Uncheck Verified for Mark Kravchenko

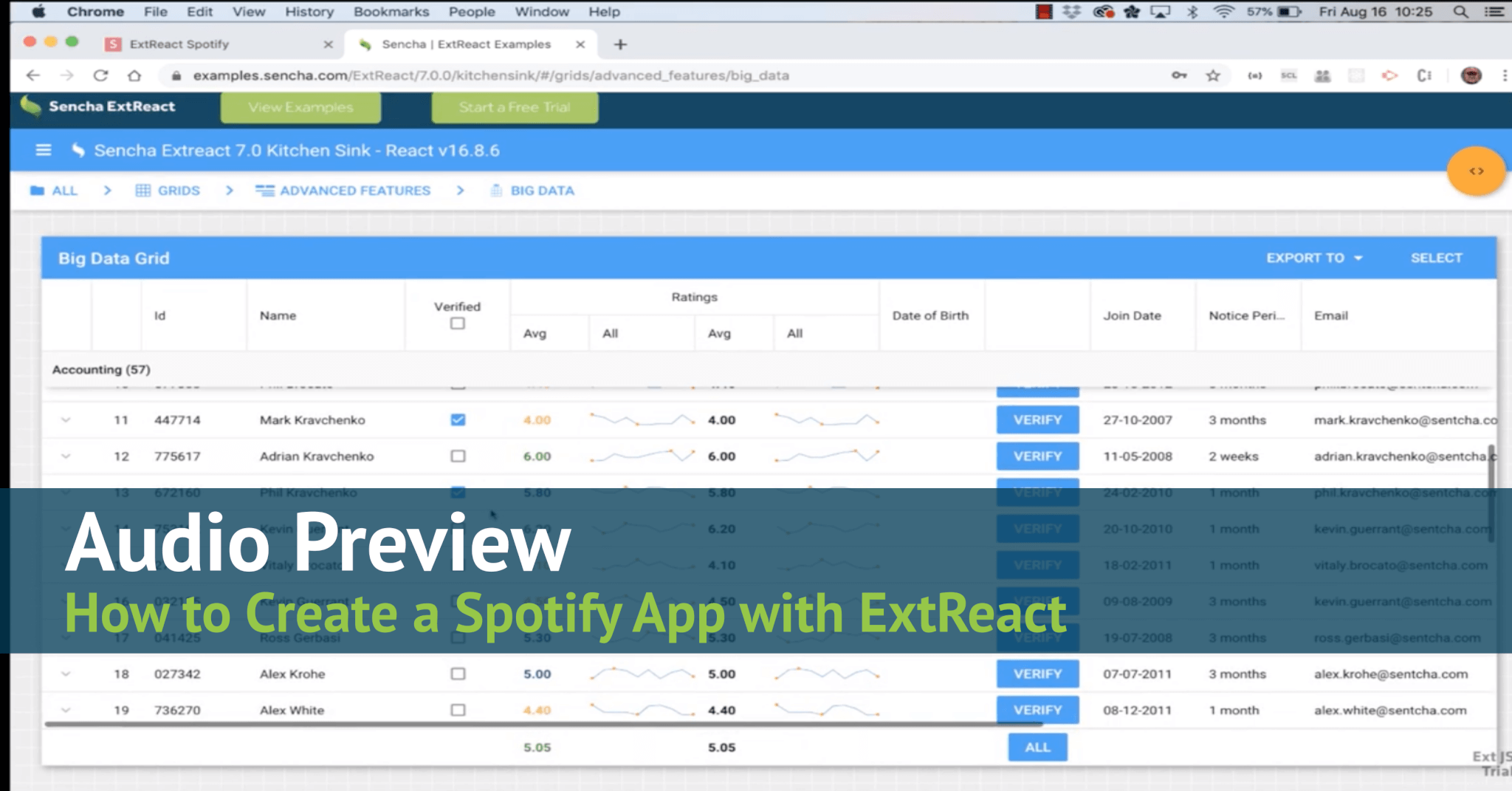coord(458,420)
